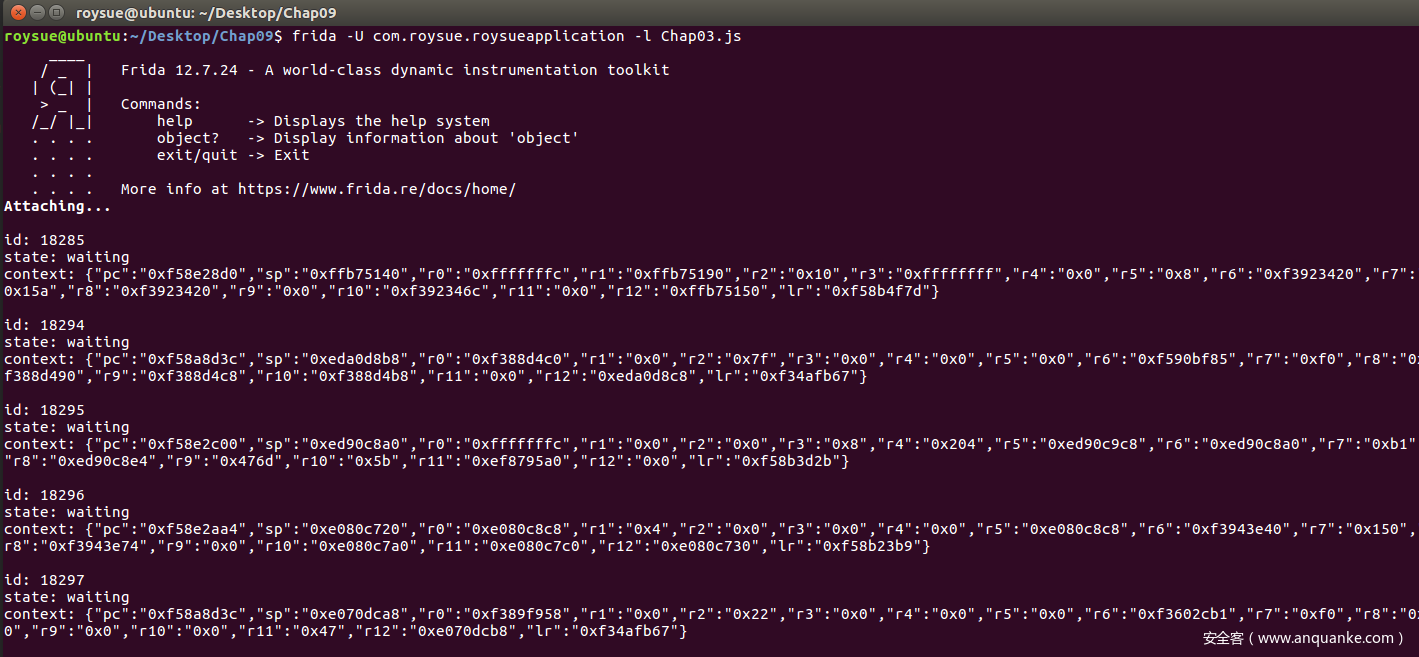
Task: Click the "help" command entry
Action: [175, 121]
